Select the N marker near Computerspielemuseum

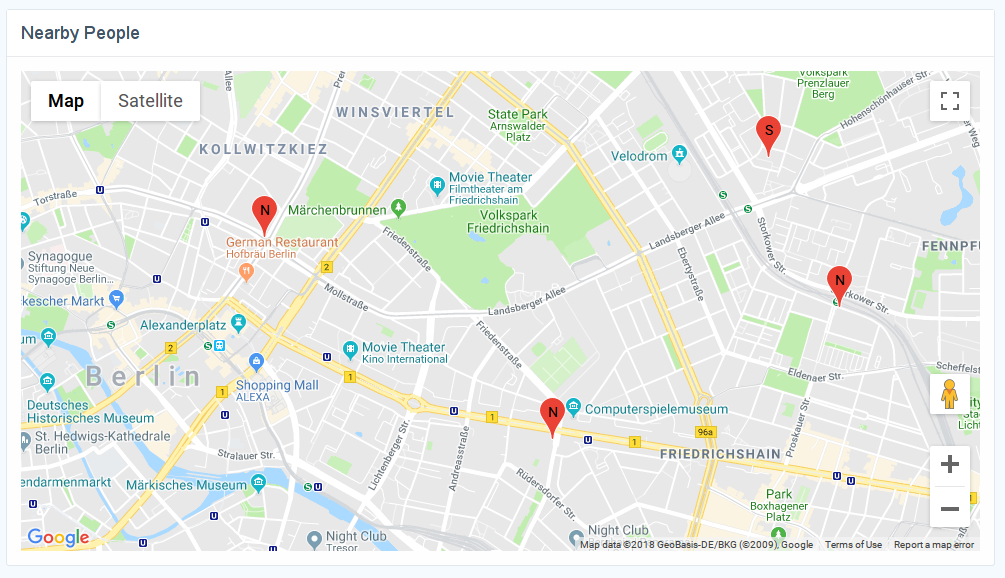[552, 417]
